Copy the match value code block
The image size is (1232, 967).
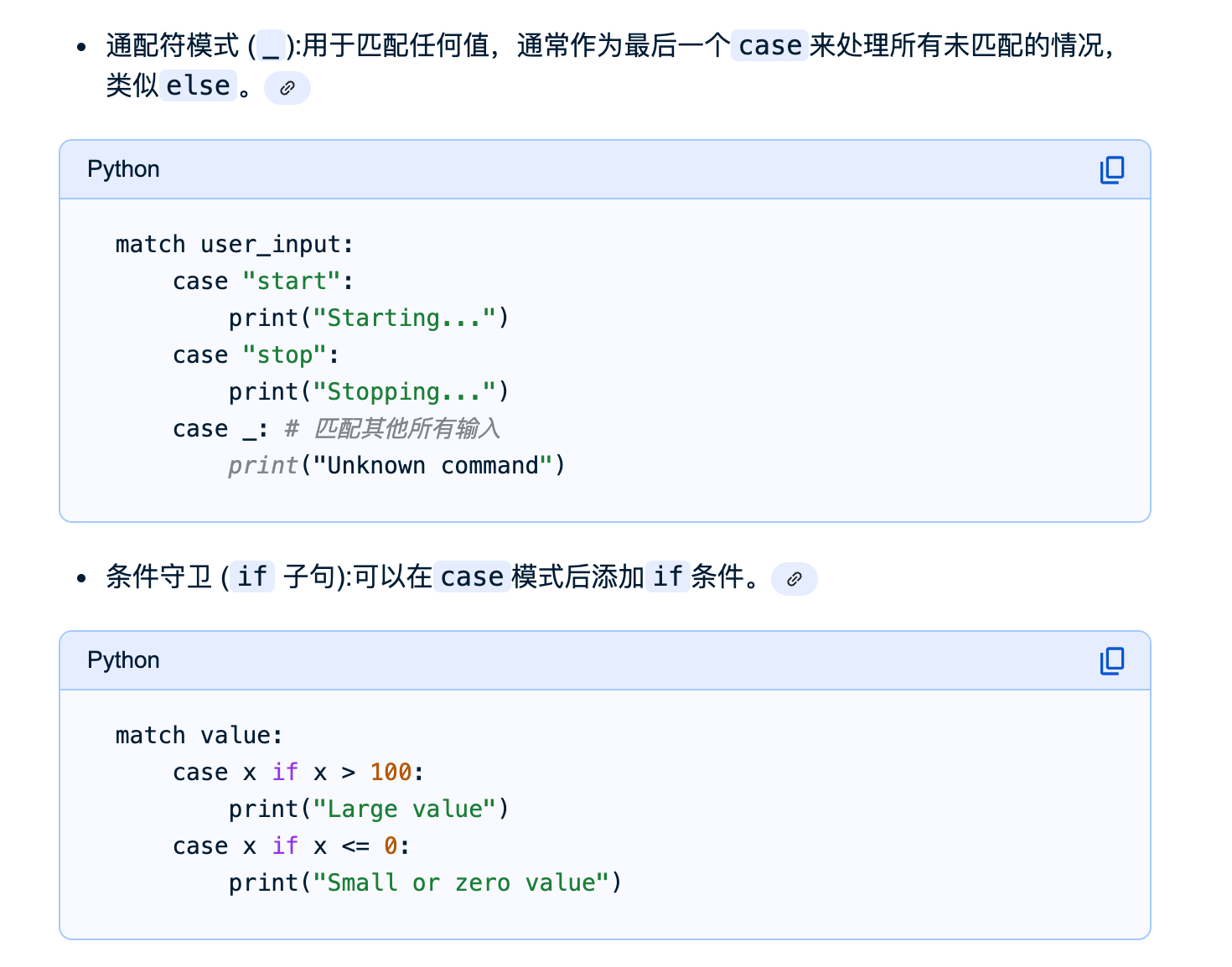(1111, 661)
